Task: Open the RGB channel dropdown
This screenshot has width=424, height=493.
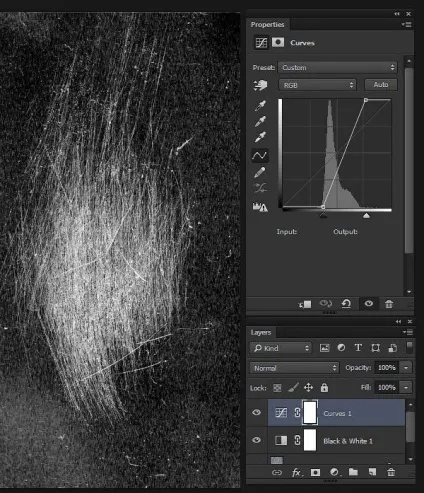Action: (x=317, y=85)
